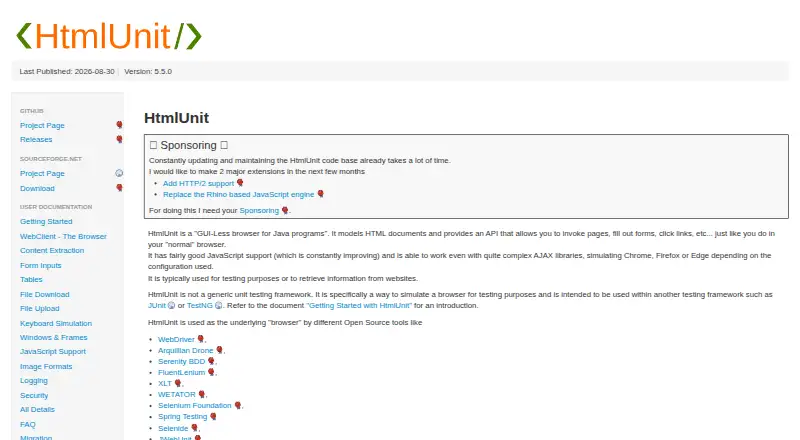800x440 pixels.
Task: Click the icon after XLT
Action: point(178,383)
